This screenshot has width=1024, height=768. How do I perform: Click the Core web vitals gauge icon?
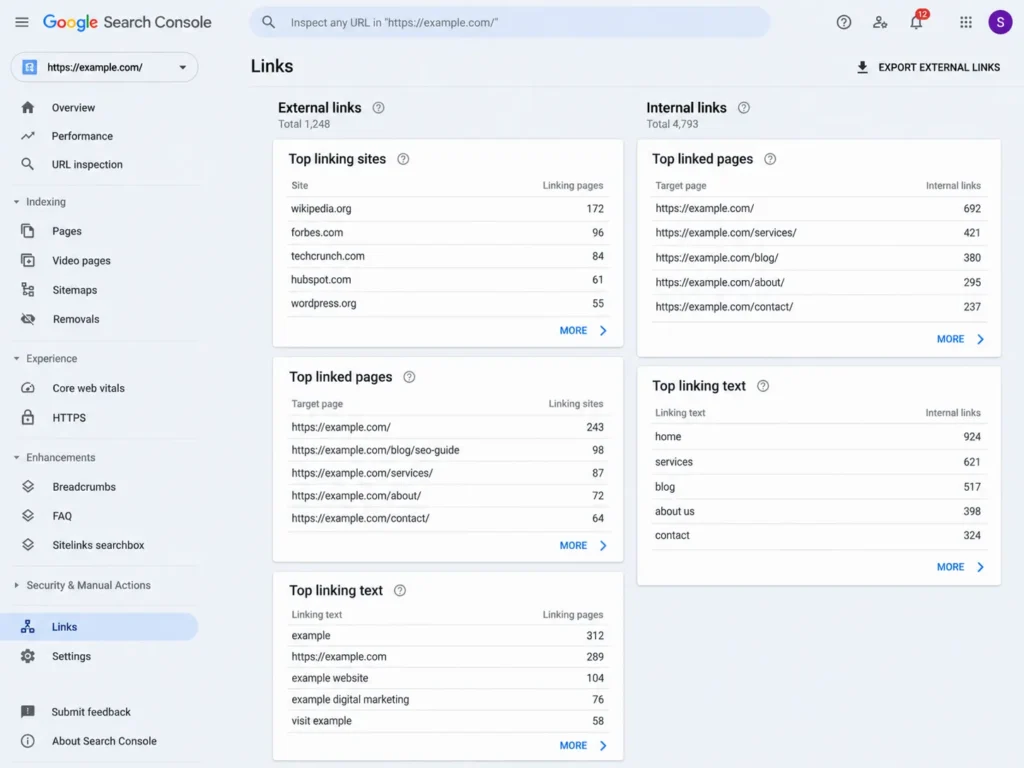click(27, 388)
